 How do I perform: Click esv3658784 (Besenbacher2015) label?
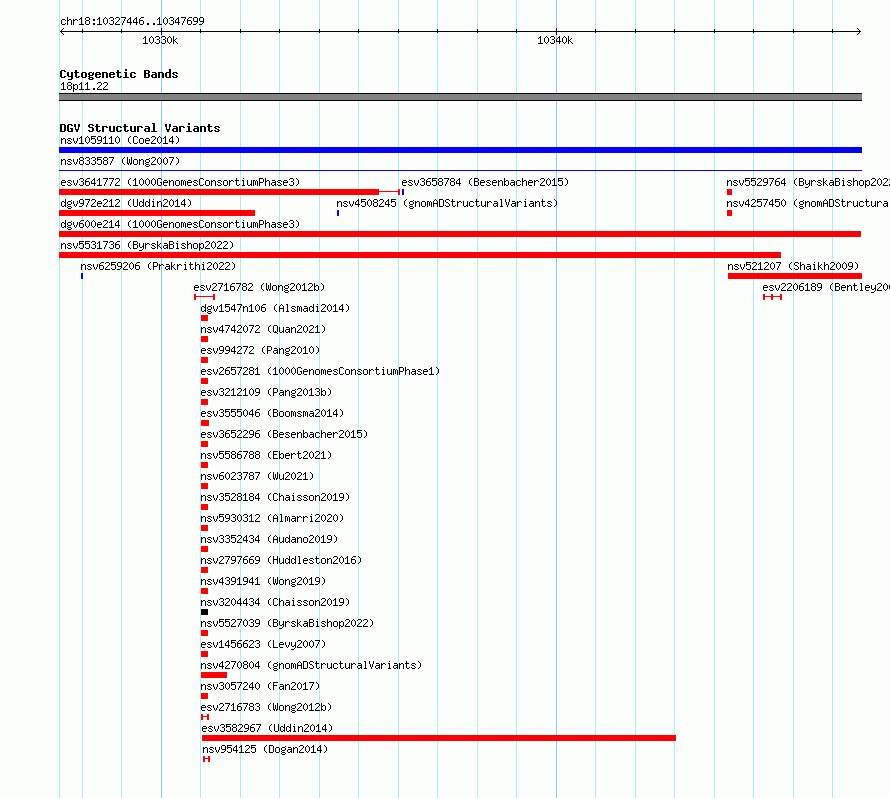[x=485, y=182]
